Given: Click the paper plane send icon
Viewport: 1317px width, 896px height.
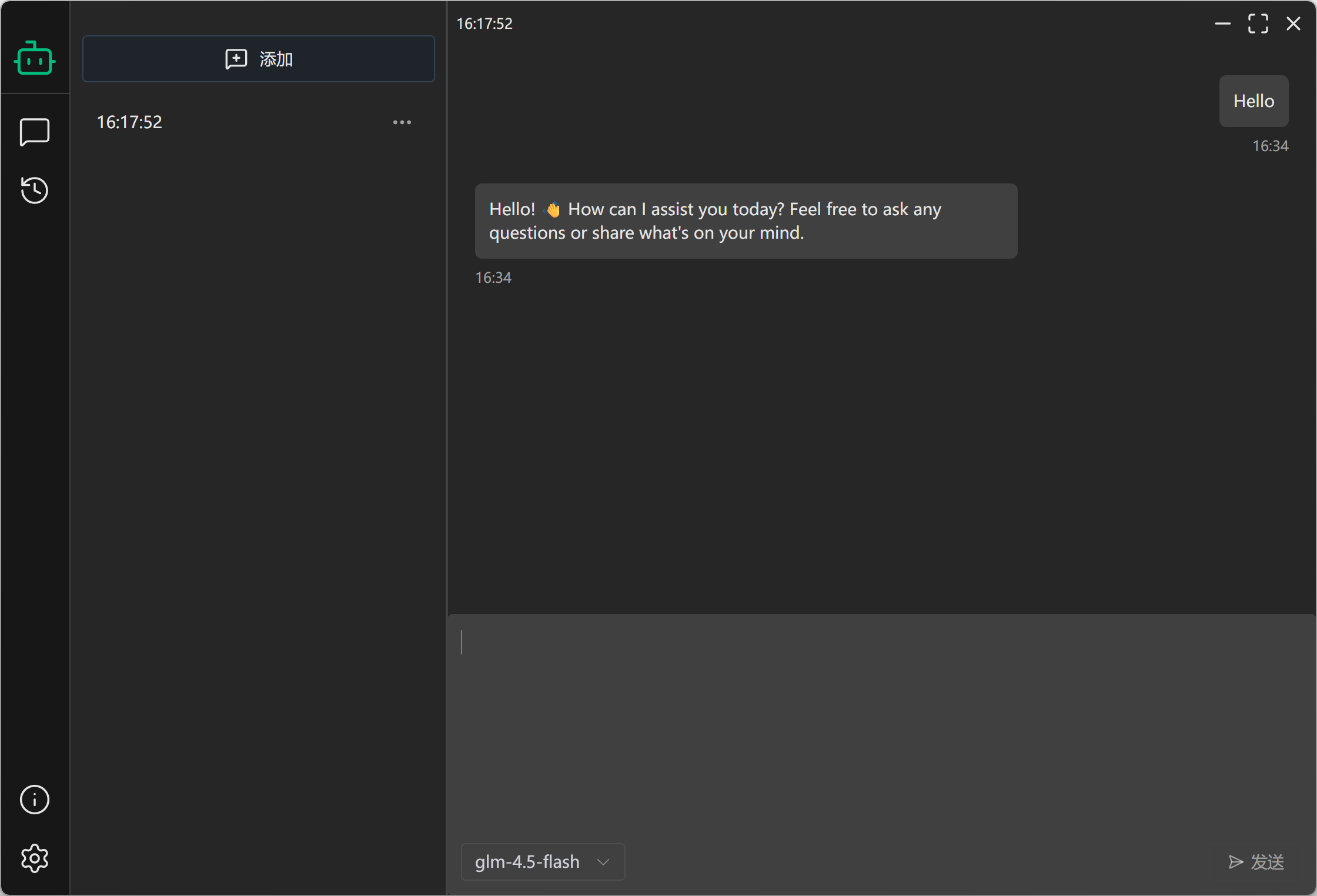Looking at the screenshot, I should coord(1236,862).
